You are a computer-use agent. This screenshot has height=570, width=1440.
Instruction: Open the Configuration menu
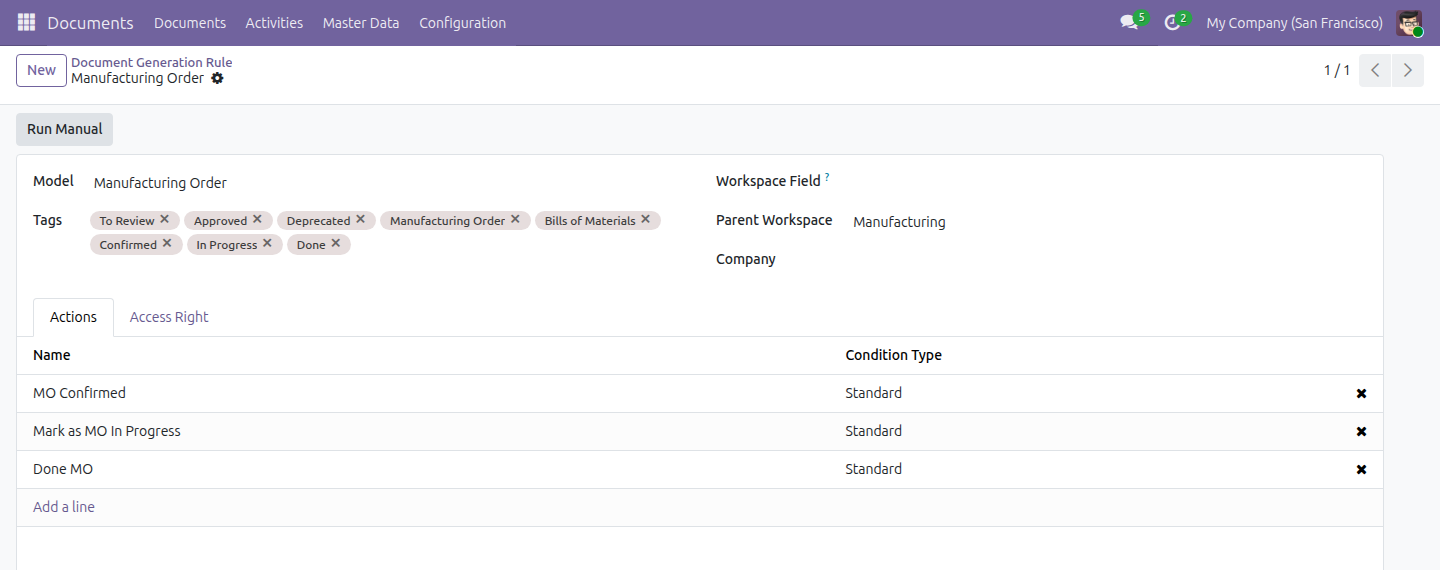coord(462,22)
